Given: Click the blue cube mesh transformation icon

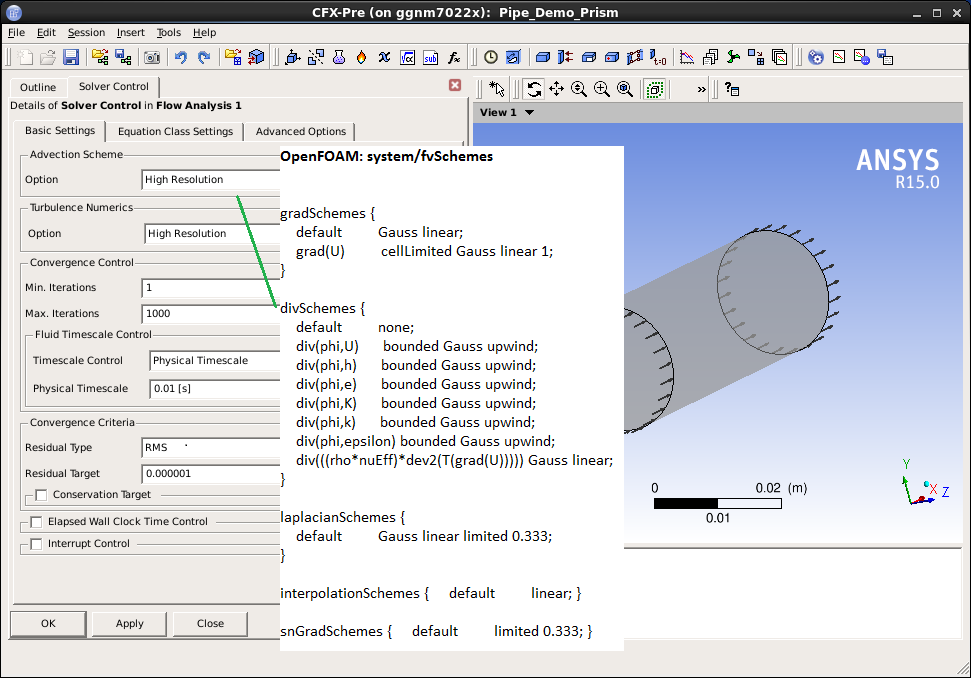Looking at the screenshot, I should [256, 58].
